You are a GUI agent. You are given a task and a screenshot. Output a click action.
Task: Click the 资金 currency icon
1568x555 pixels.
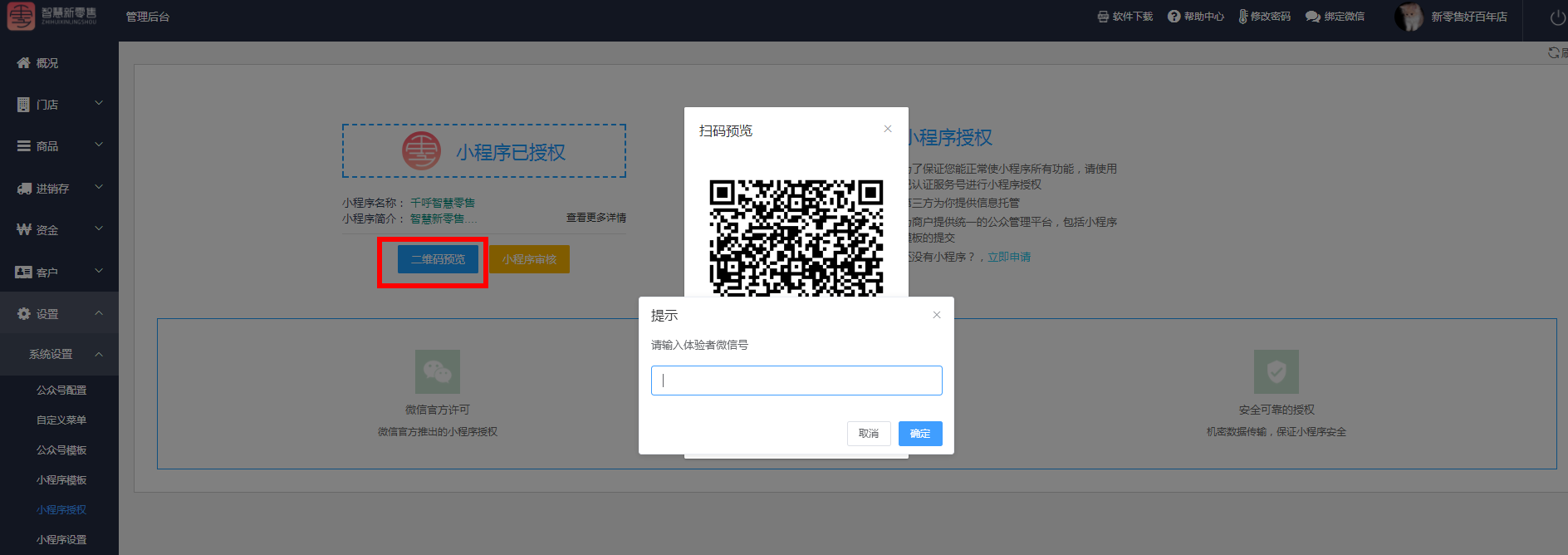(x=24, y=230)
